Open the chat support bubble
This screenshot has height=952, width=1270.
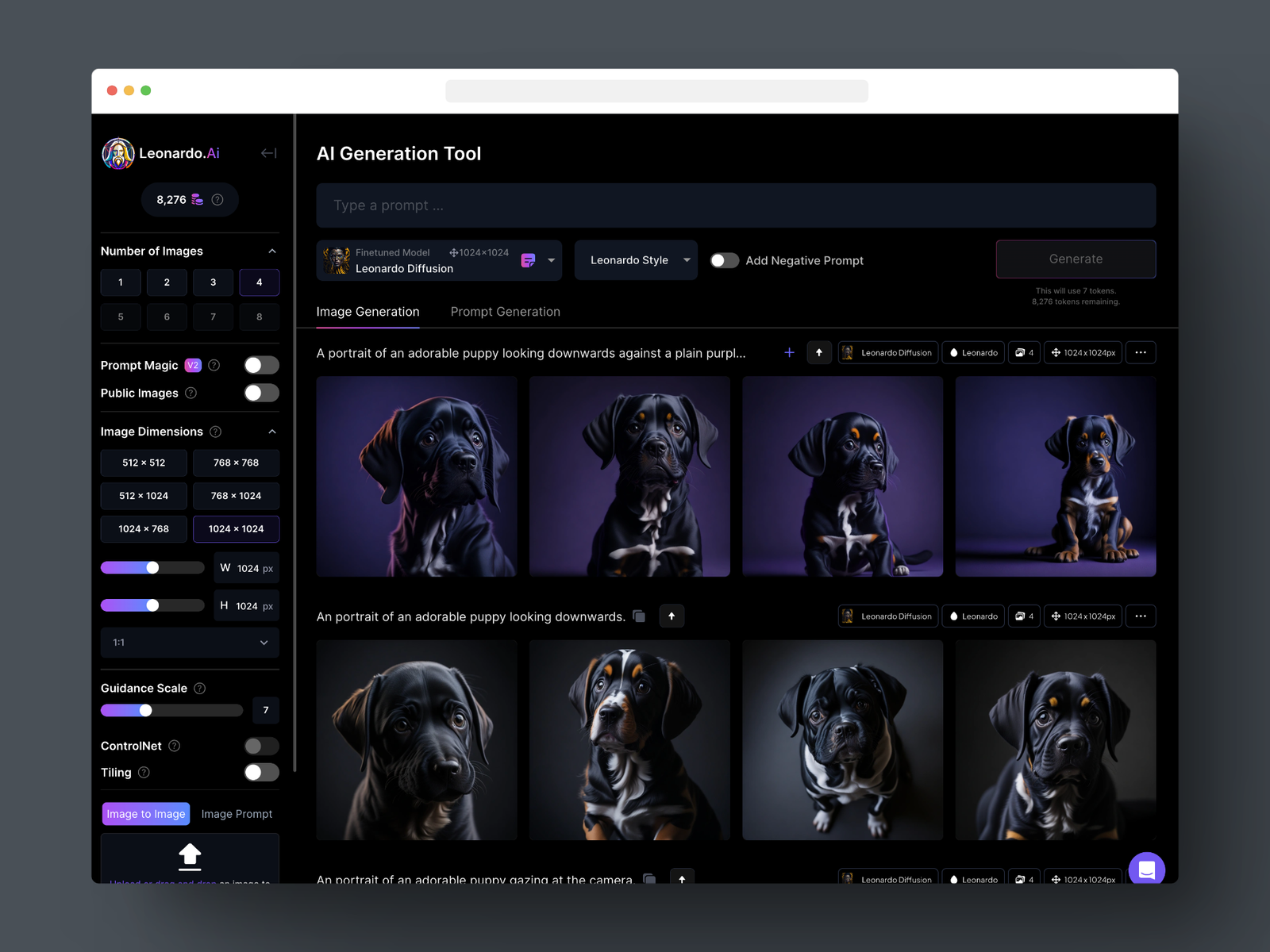tap(1146, 869)
